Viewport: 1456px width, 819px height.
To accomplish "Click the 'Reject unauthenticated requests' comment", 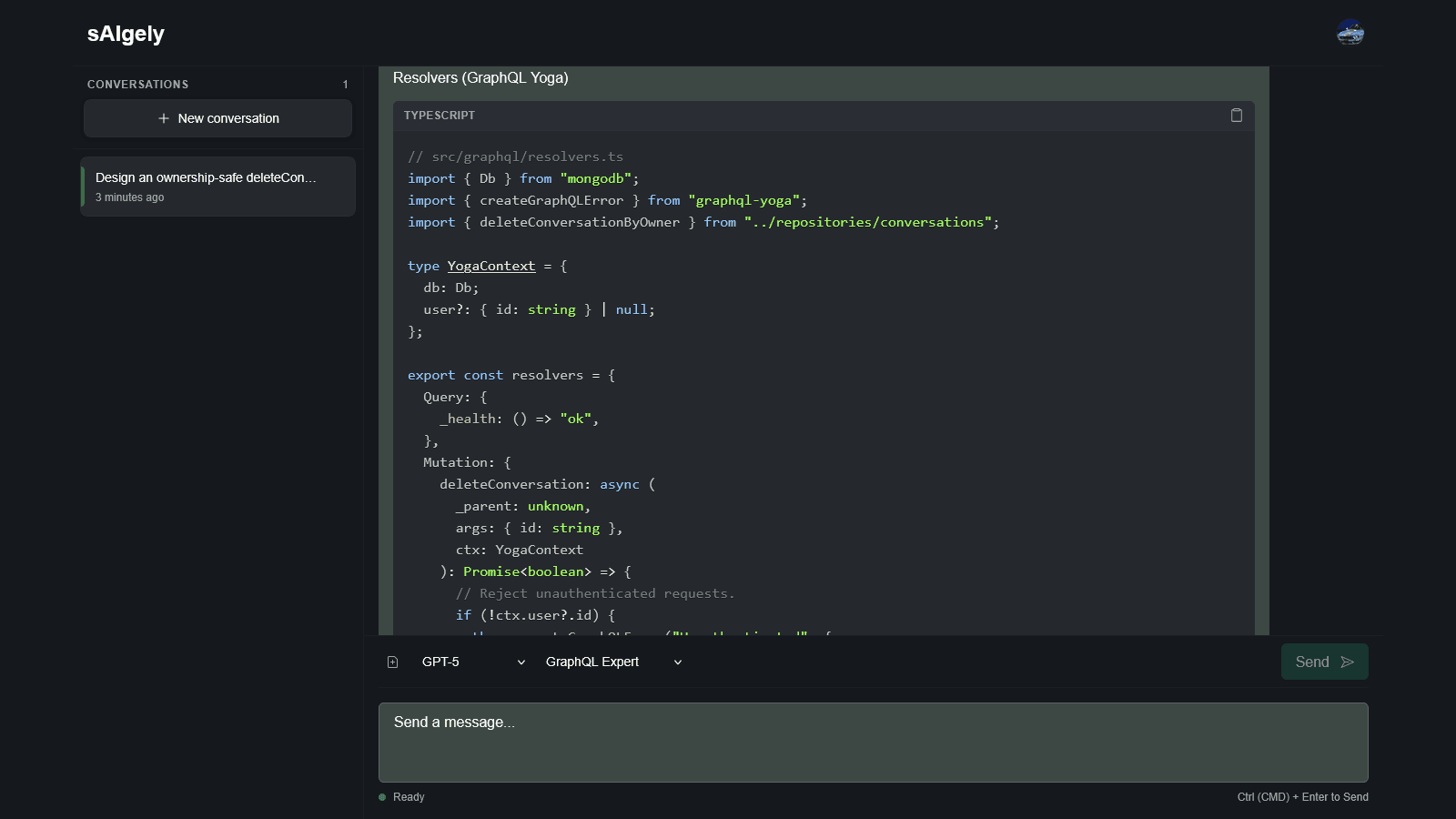I will pos(595,593).
